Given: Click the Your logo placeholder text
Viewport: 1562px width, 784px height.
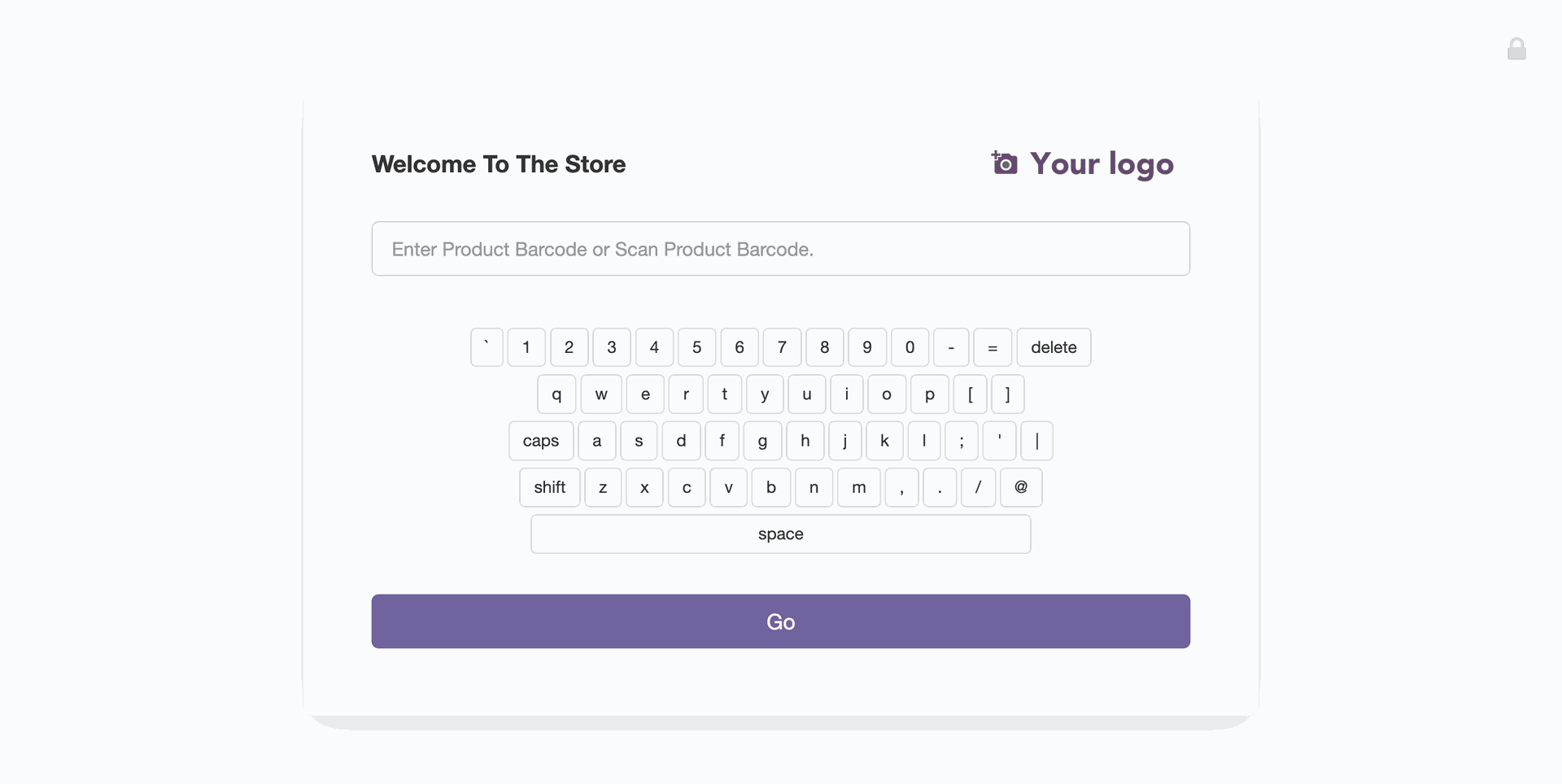Looking at the screenshot, I should [1102, 164].
